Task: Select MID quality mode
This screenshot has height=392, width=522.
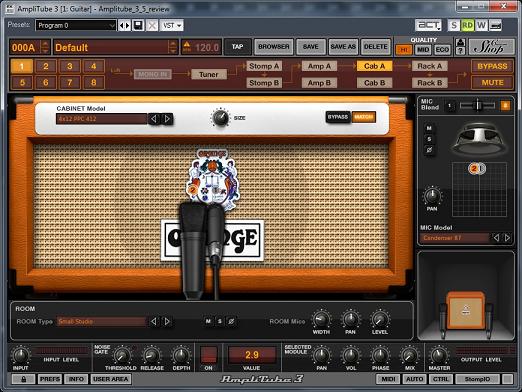Action: (423, 50)
